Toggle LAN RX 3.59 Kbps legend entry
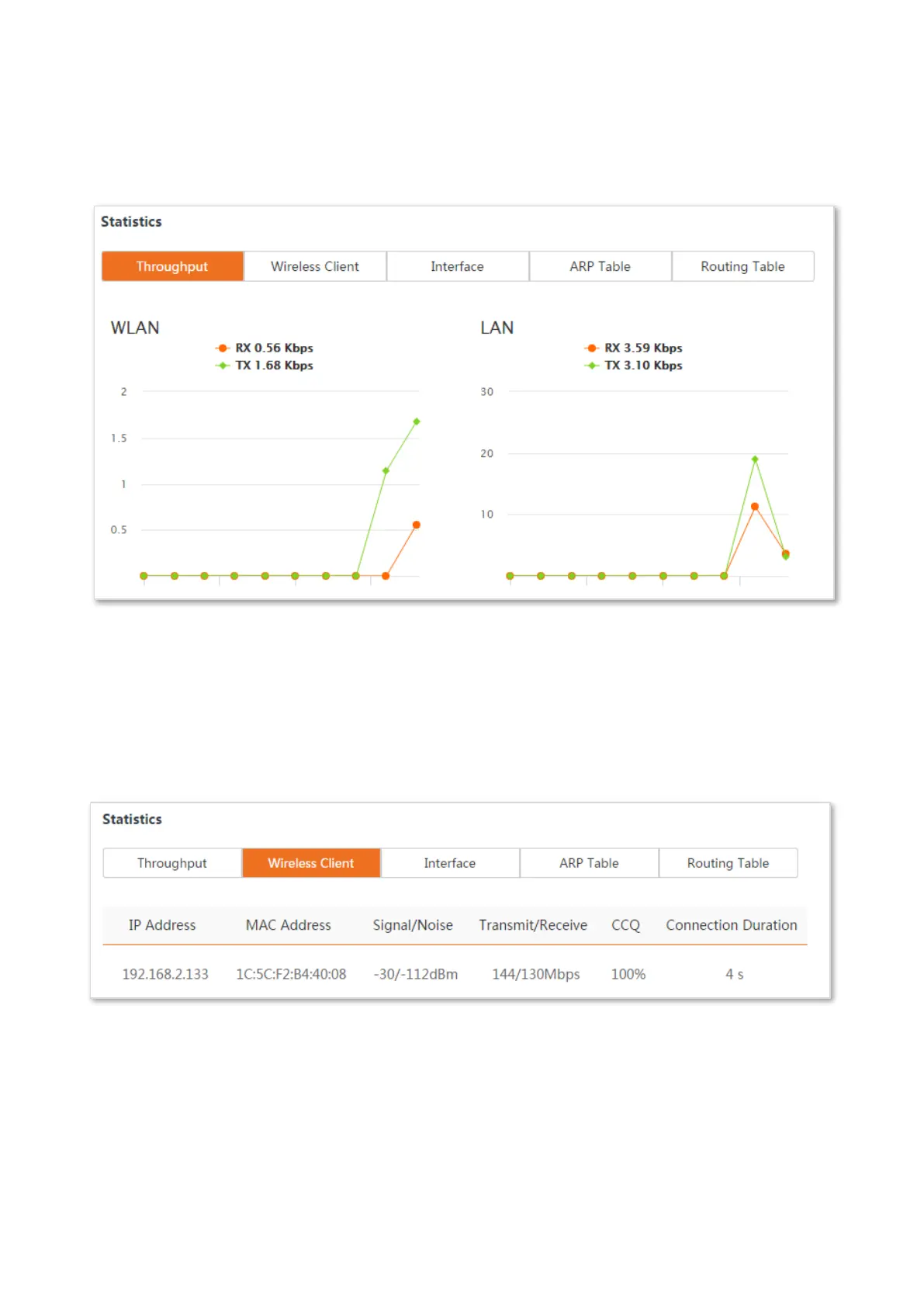924x1307 pixels. 634,348
